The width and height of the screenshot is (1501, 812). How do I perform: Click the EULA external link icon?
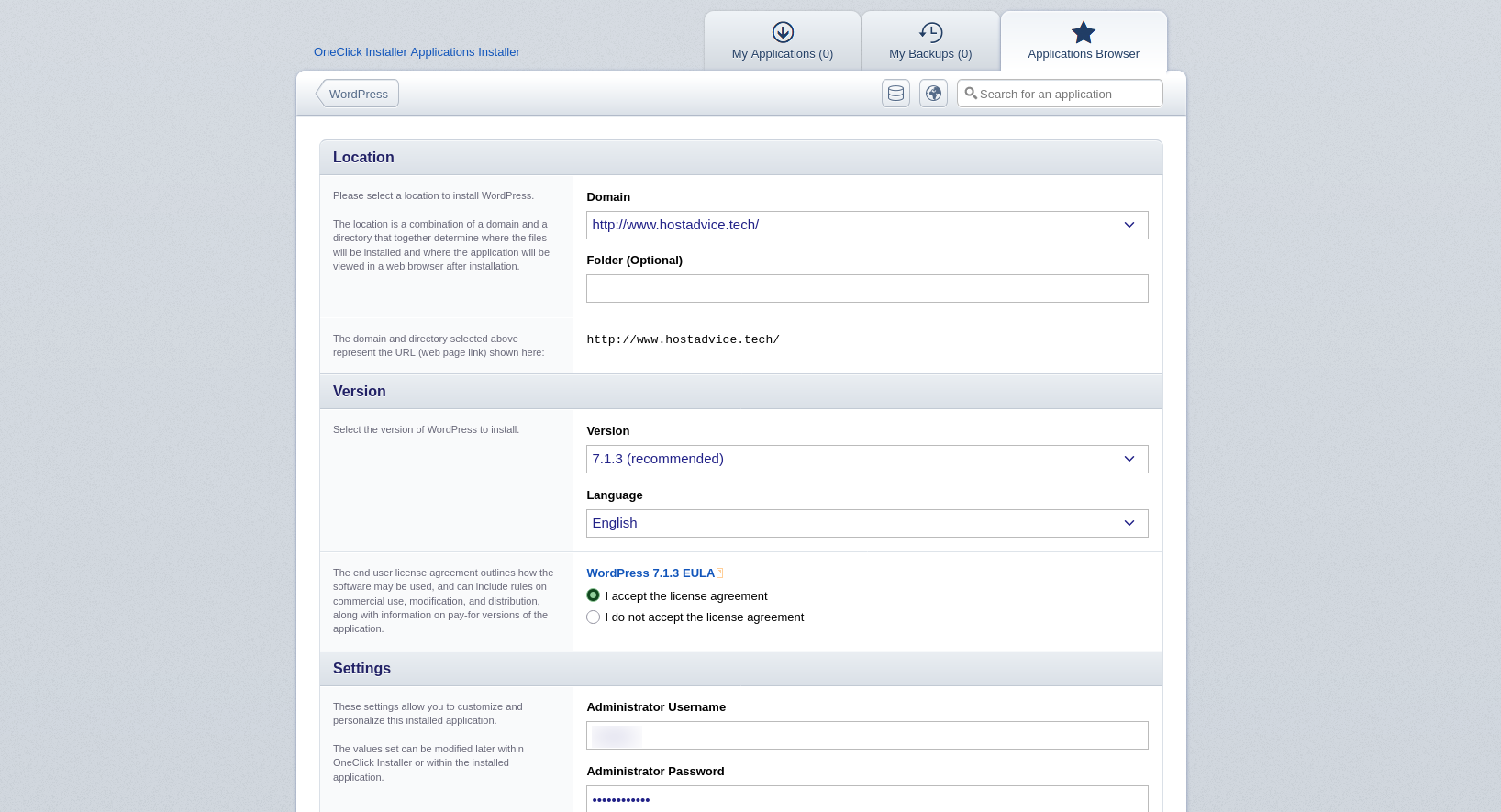tap(720, 573)
